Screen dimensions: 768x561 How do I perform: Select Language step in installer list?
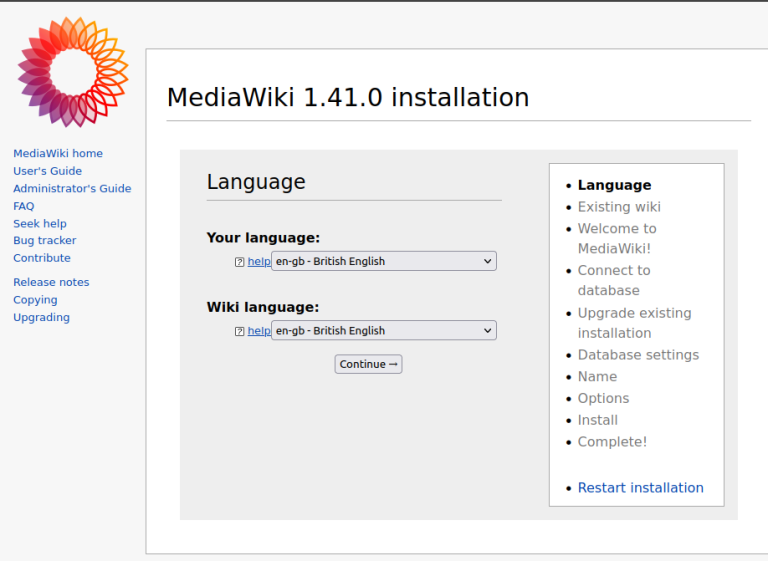(x=614, y=185)
